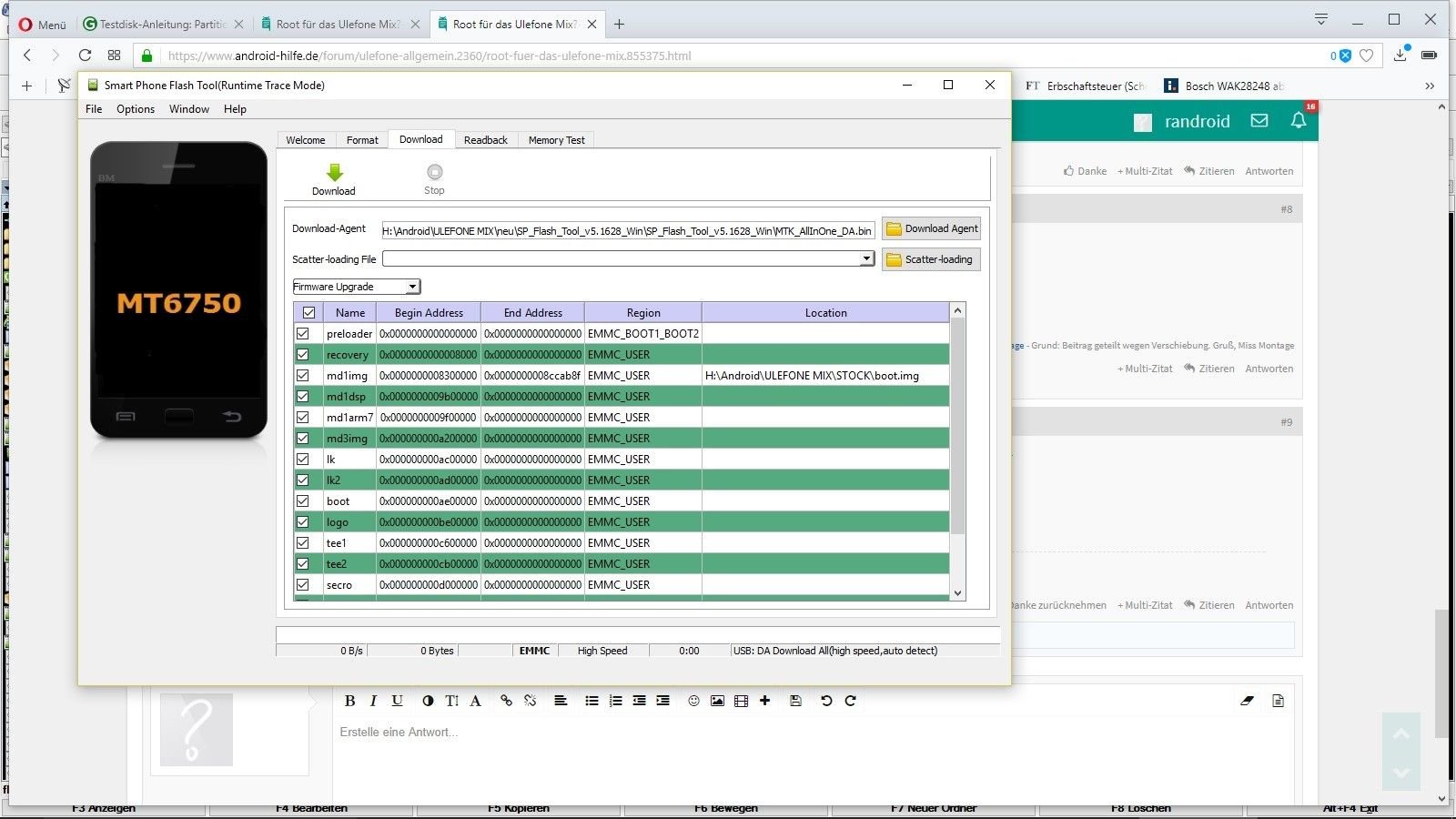The height and width of the screenshot is (819, 1456).
Task: Switch to the Welcome tab
Action: 306,140
